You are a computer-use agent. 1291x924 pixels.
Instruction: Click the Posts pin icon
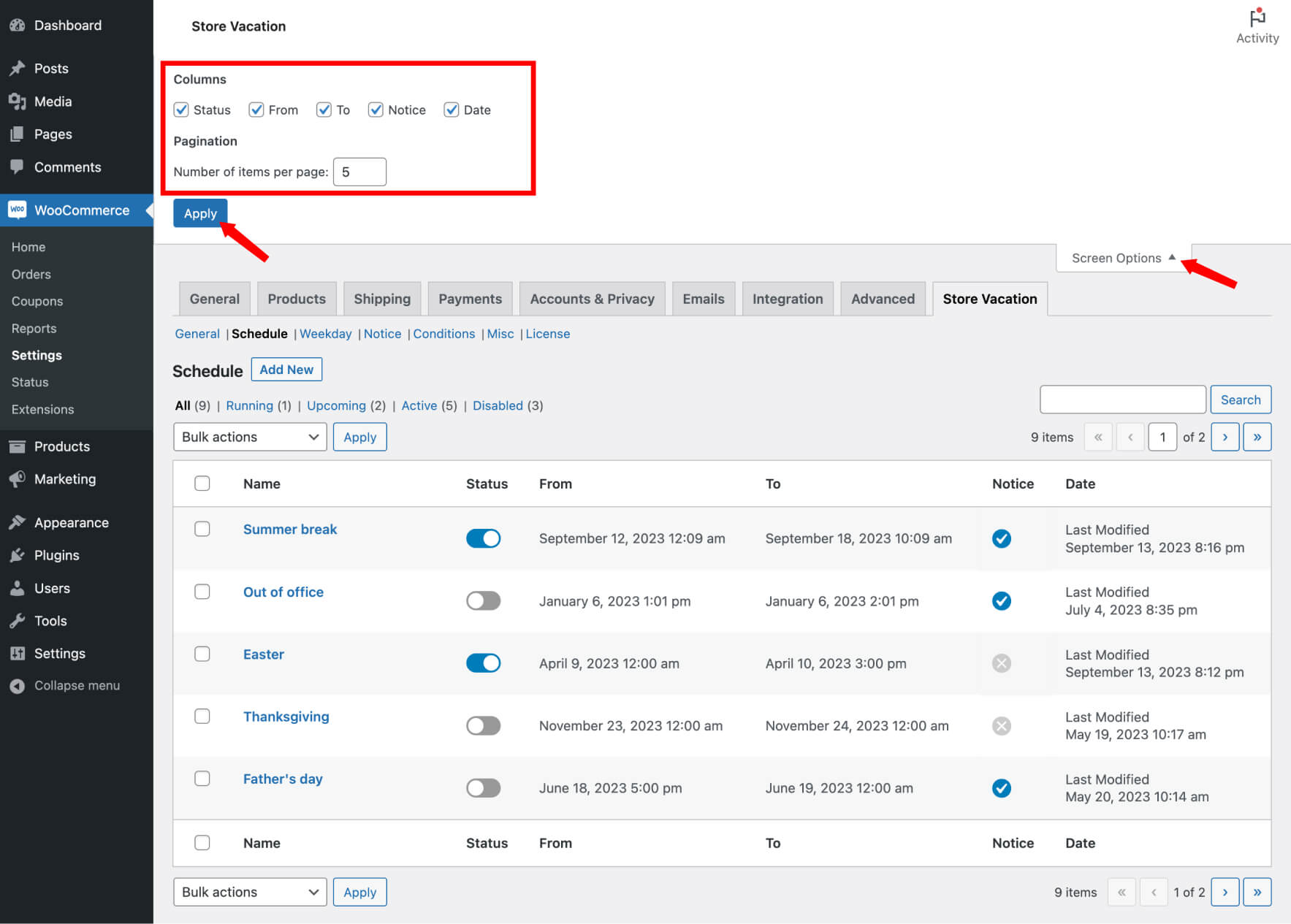click(18, 68)
